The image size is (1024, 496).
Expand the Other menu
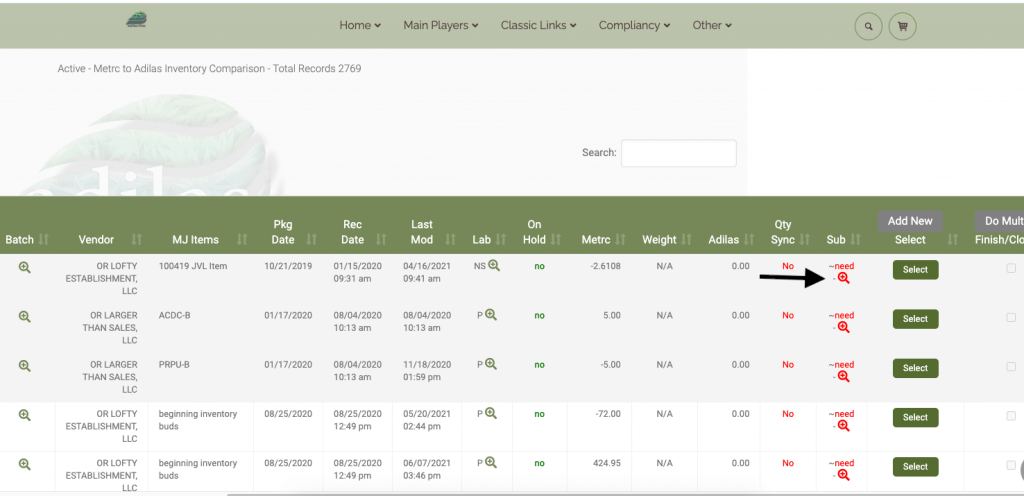pyautogui.click(x=712, y=25)
